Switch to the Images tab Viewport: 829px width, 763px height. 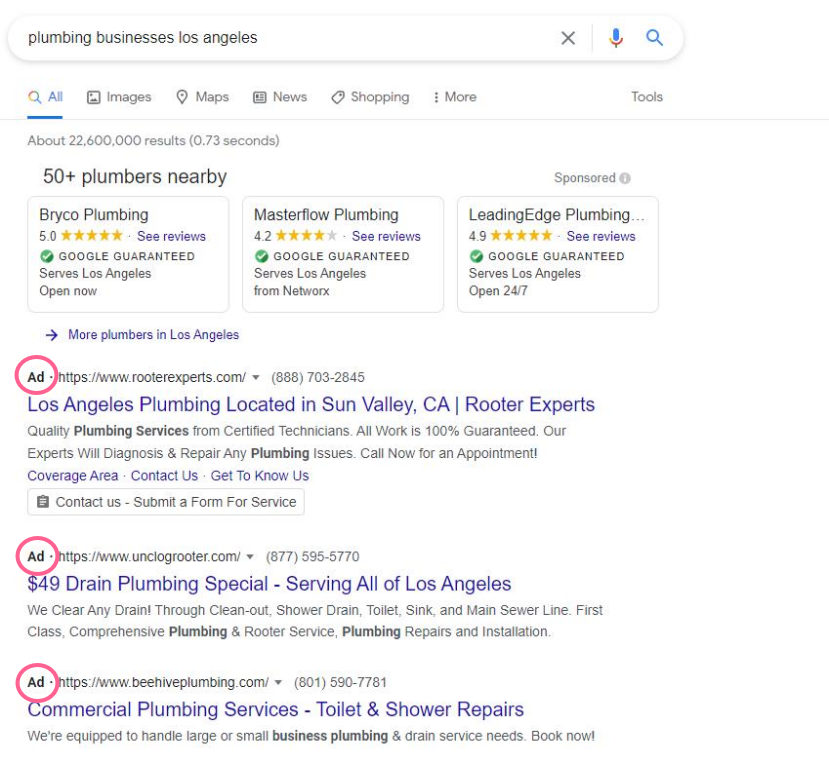(119, 97)
